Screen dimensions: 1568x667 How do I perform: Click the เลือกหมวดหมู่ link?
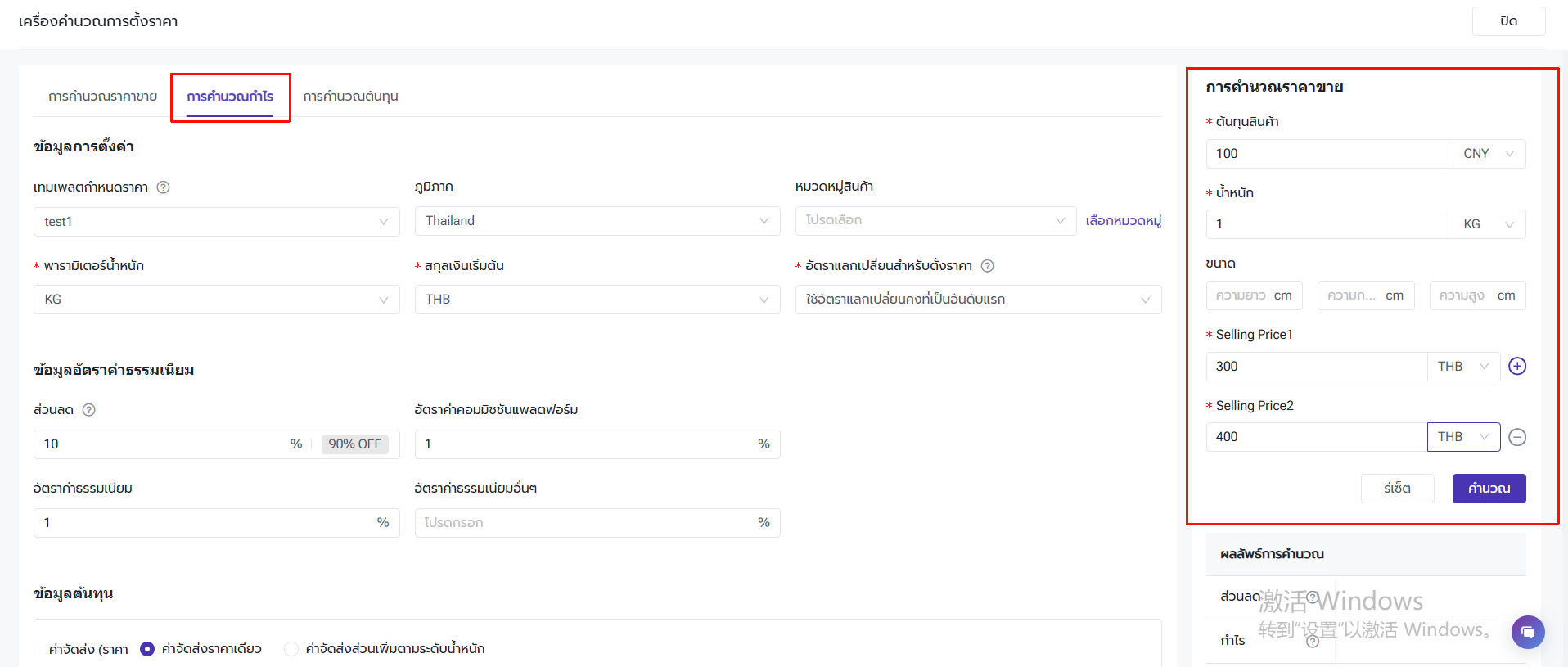pos(1123,221)
